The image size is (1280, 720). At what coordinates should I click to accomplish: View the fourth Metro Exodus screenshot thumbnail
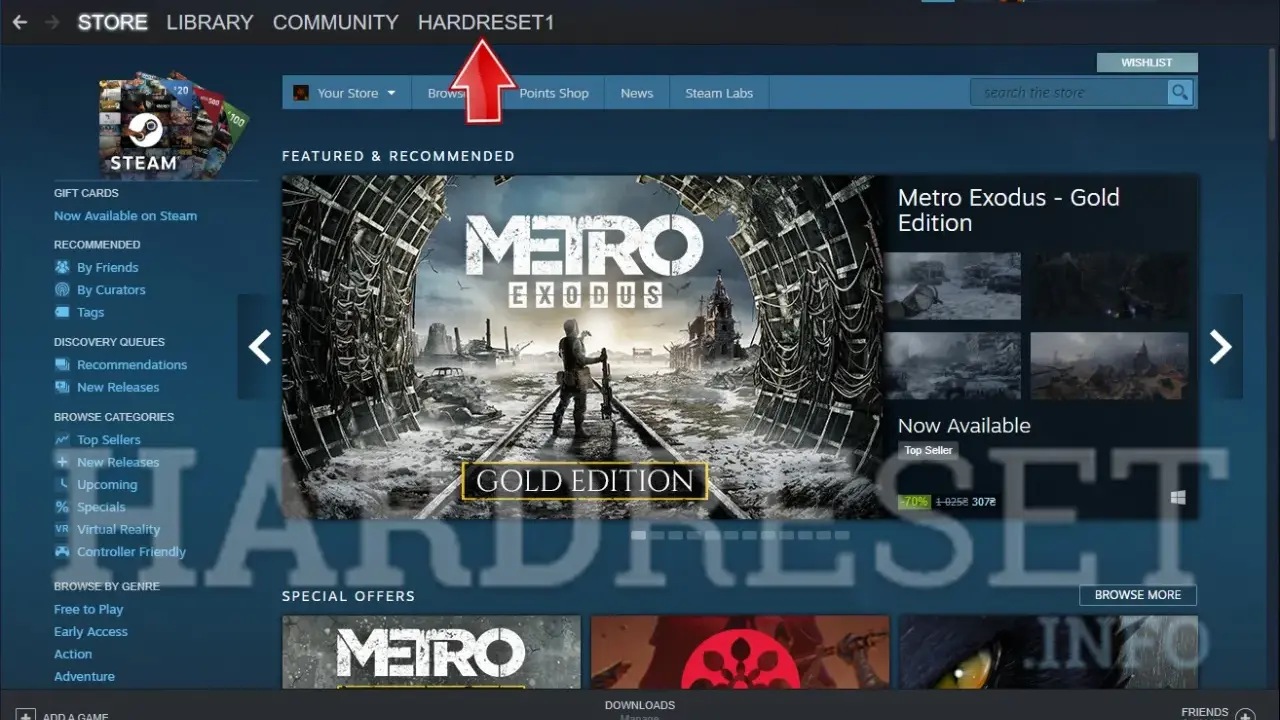pyautogui.click(x=1109, y=366)
